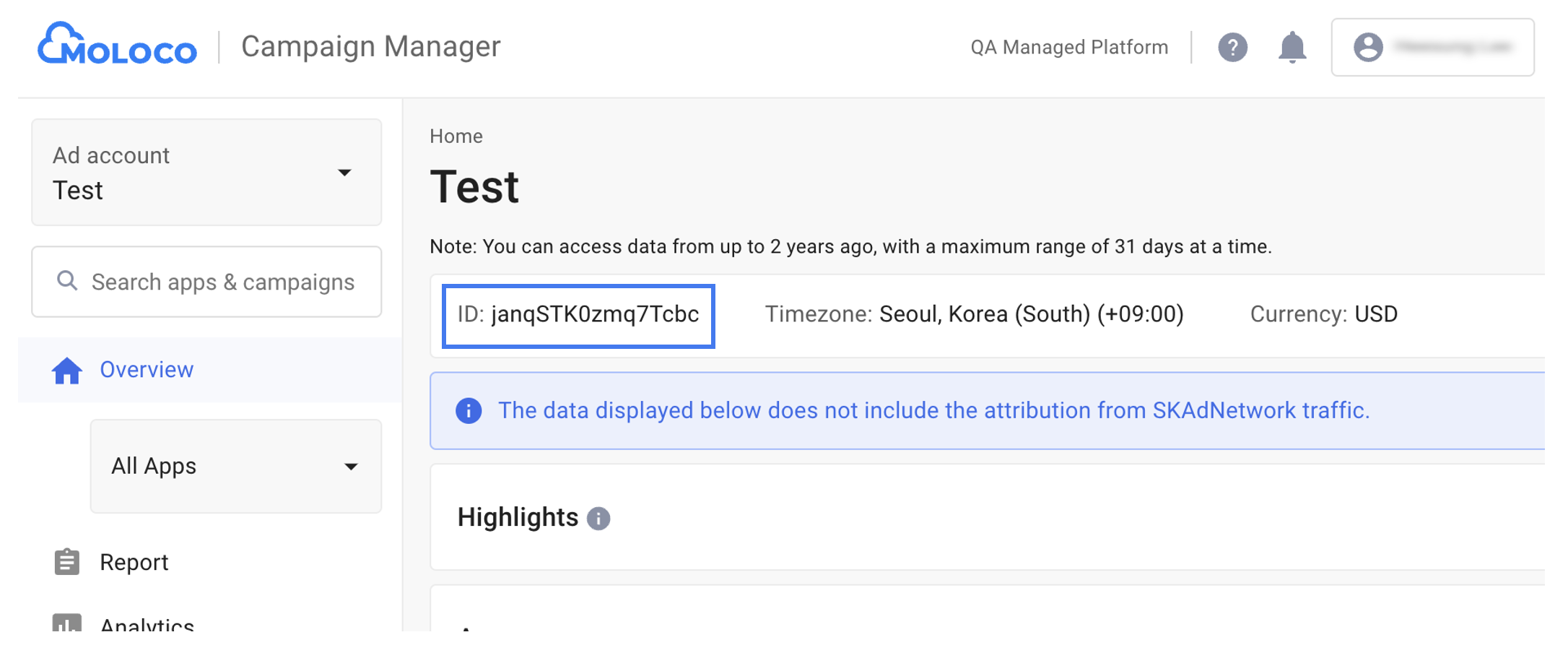Screen dimensions: 1568x653
Task: Open the Report section
Action: click(x=134, y=562)
